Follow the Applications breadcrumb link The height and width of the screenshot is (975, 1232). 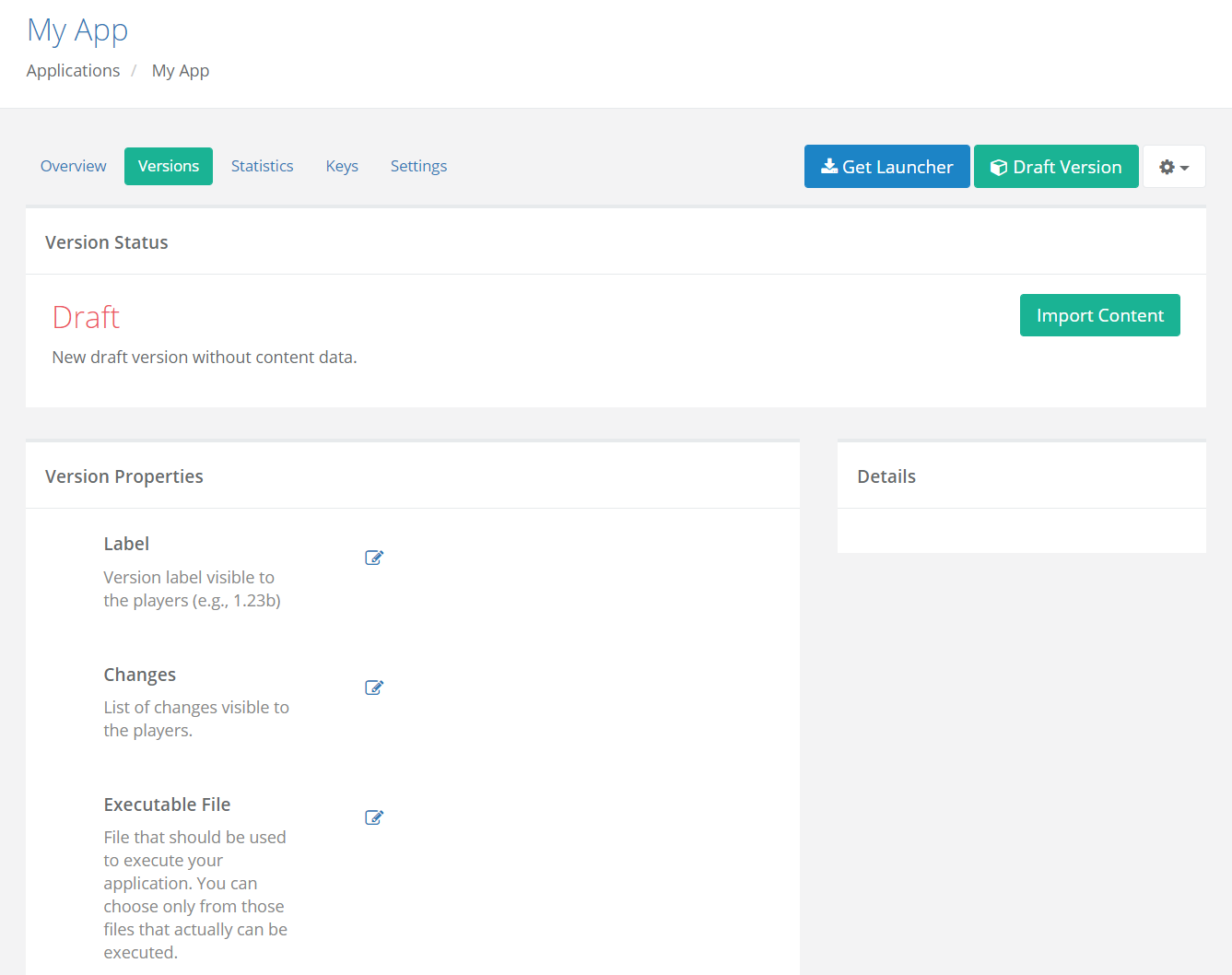(73, 71)
